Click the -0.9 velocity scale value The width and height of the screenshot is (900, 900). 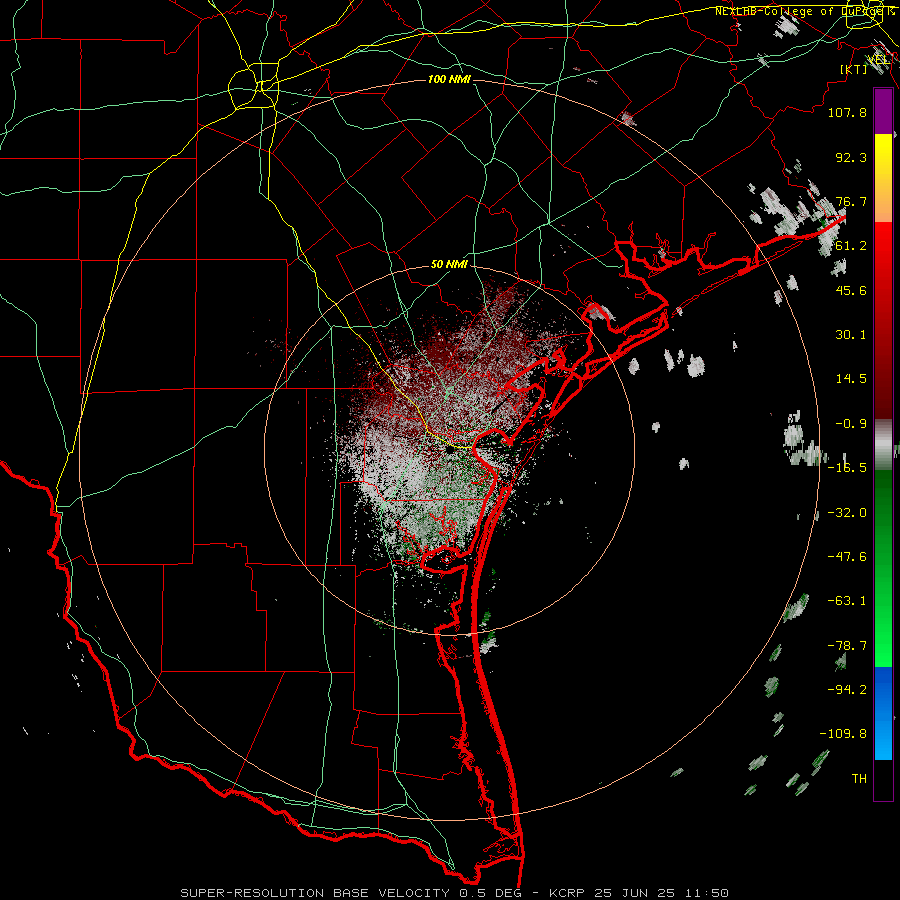click(851, 424)
